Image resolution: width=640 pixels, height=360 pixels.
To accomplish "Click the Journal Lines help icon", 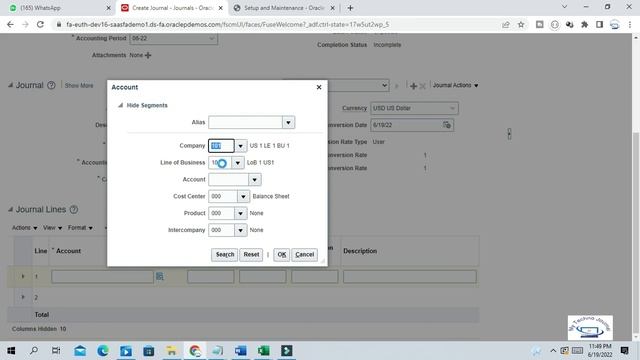I will pos(73,209).
